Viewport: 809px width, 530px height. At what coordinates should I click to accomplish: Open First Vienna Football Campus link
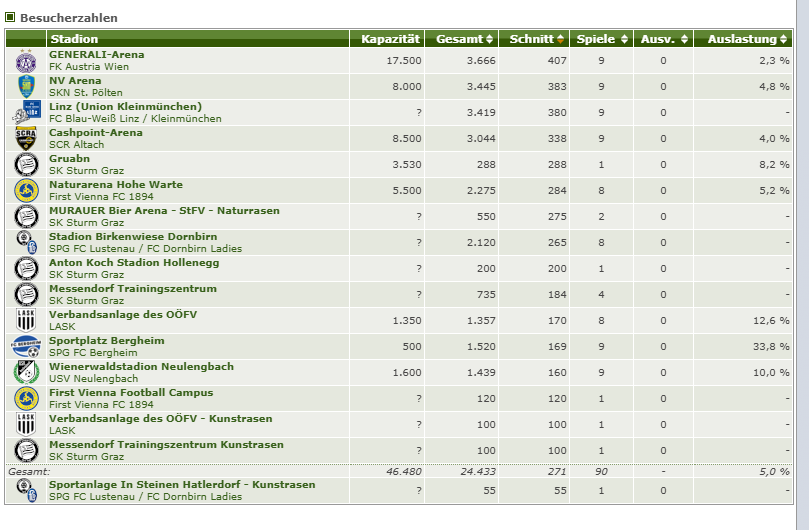click(x=131, y=392)
